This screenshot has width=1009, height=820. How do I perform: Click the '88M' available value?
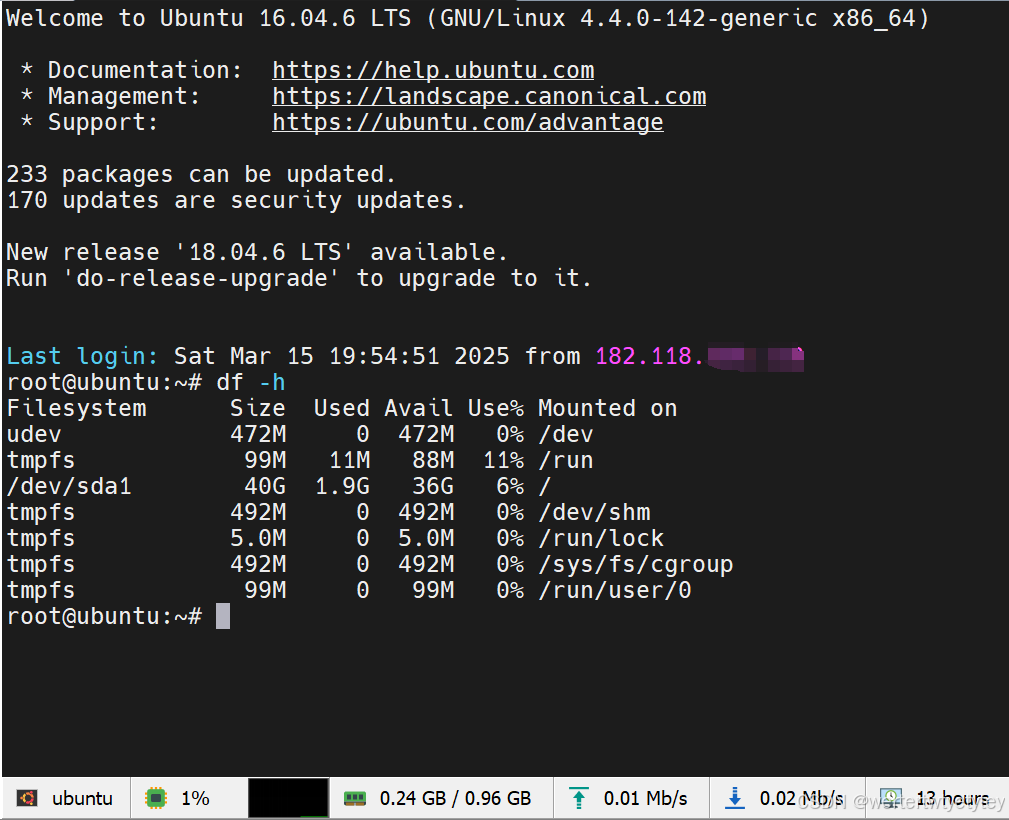coord(432,460)
